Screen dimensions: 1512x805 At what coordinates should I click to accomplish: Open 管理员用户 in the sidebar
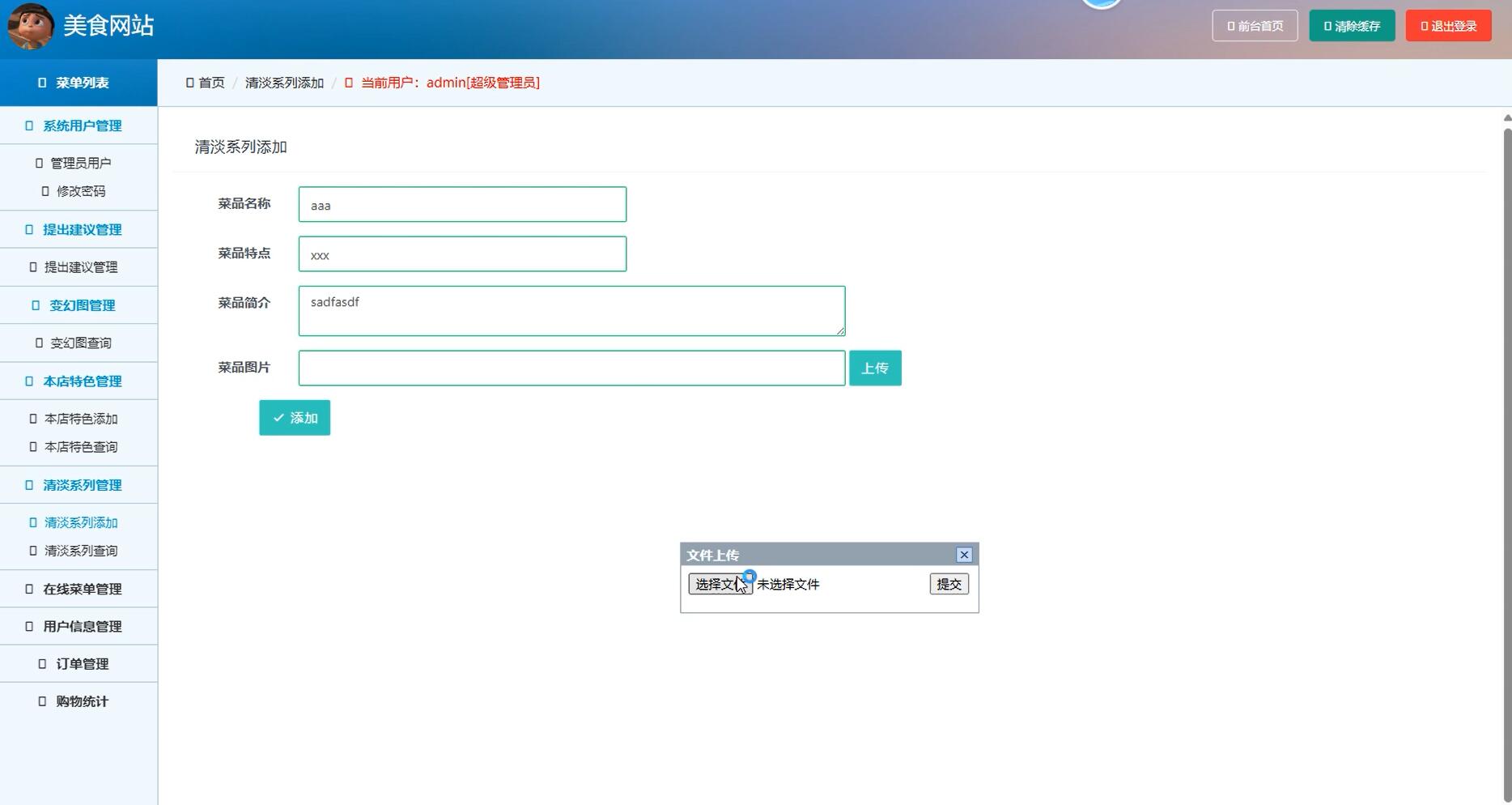click(80, 163)
